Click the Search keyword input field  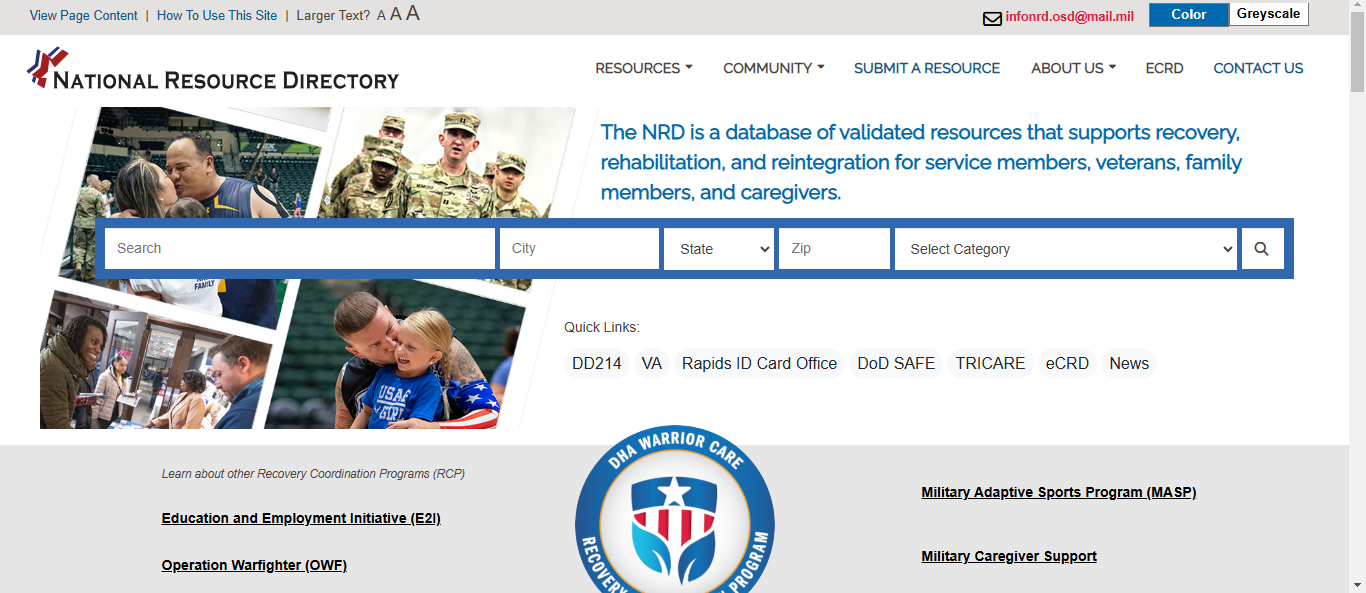(x=300, y=249)
